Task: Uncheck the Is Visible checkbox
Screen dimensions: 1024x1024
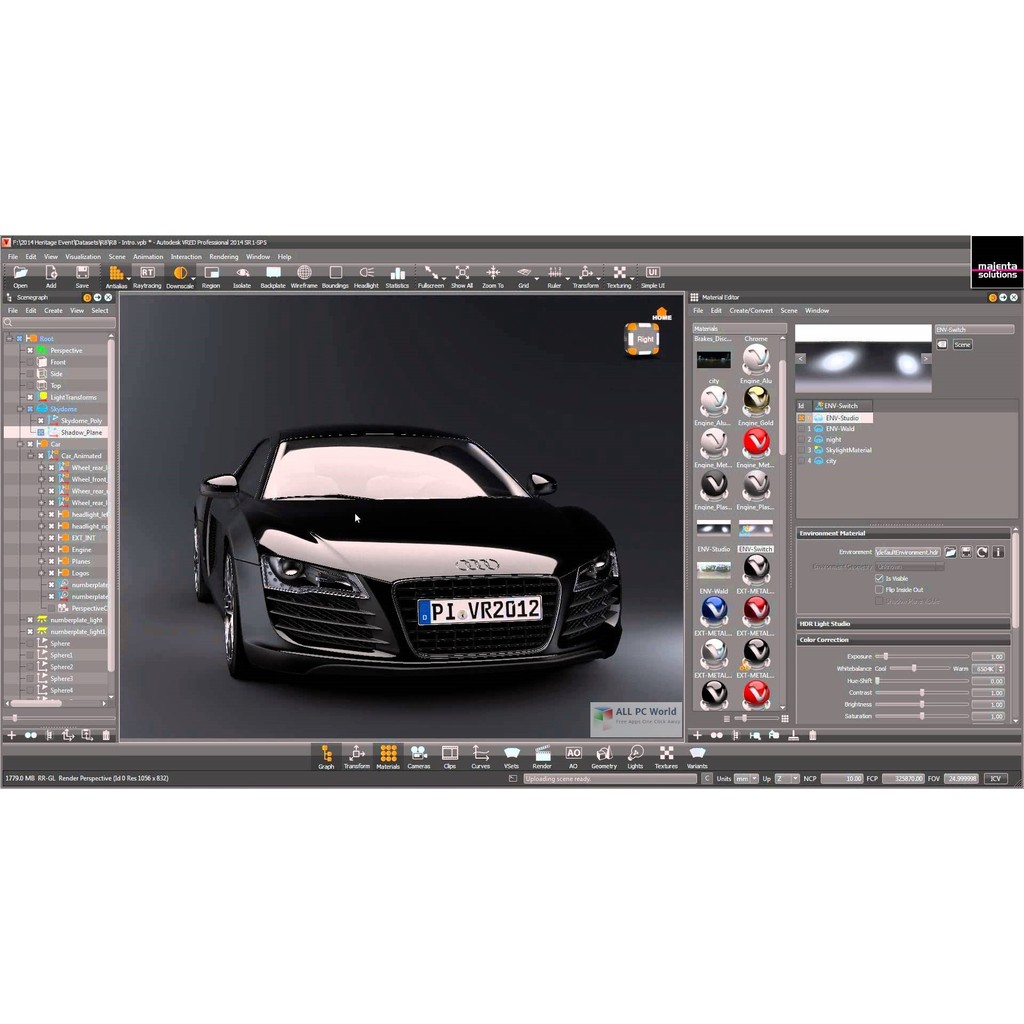Action: [x=879, y=578]
